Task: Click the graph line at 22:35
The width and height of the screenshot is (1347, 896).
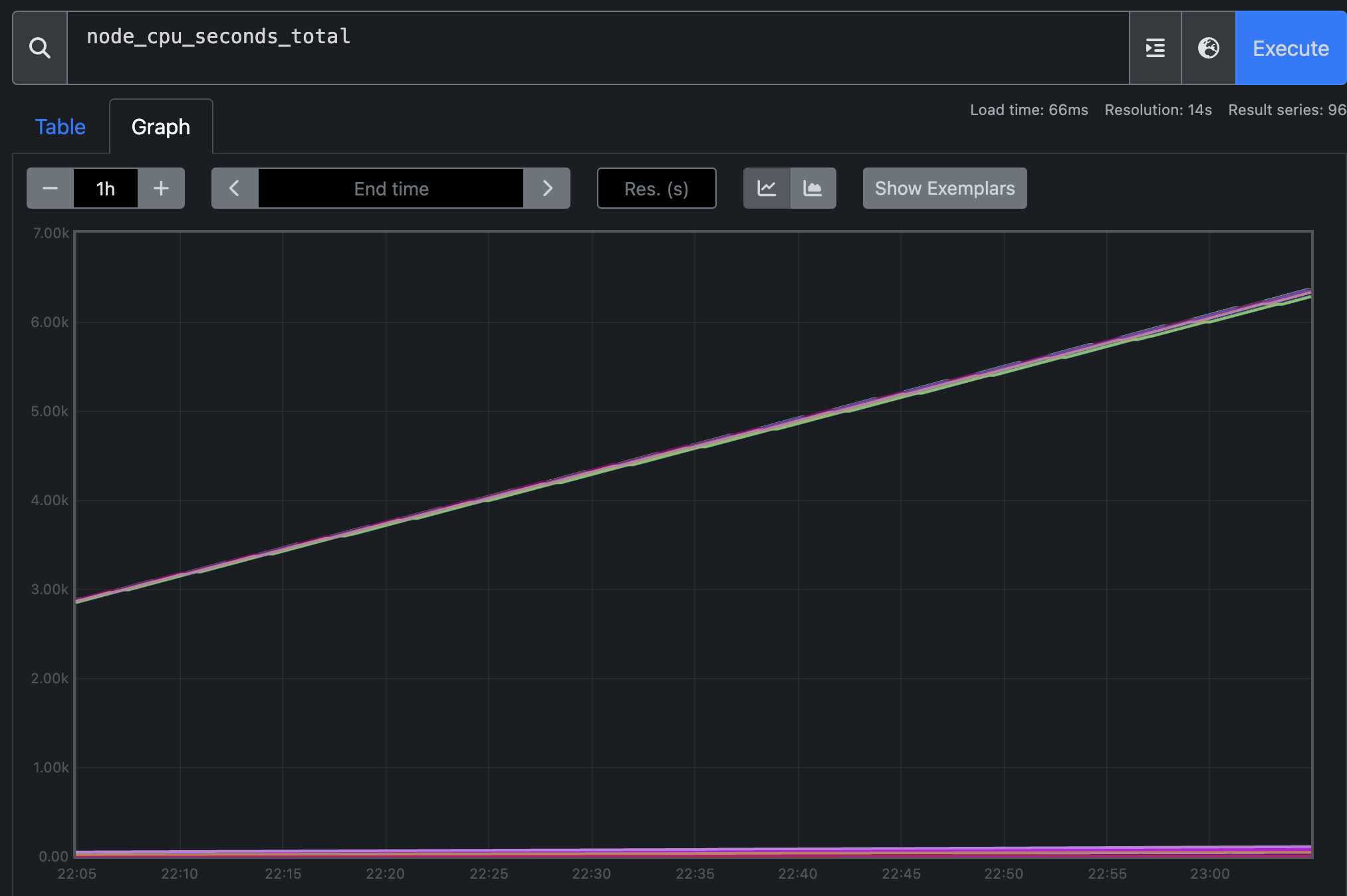Action: coord(695,445)
